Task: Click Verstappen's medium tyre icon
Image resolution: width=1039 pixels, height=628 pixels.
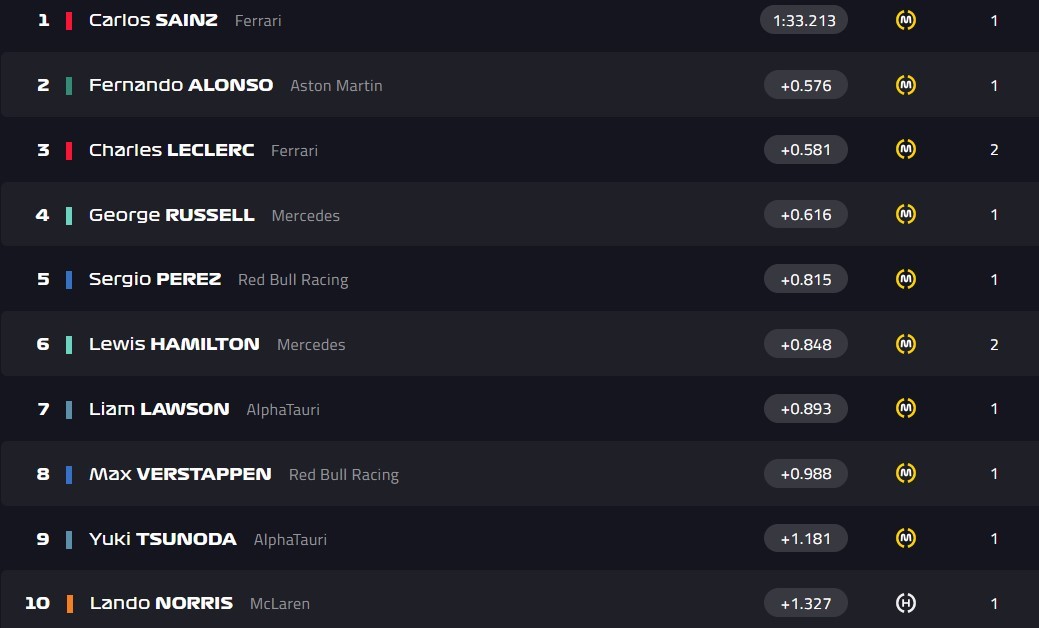Action: (905, 473)
